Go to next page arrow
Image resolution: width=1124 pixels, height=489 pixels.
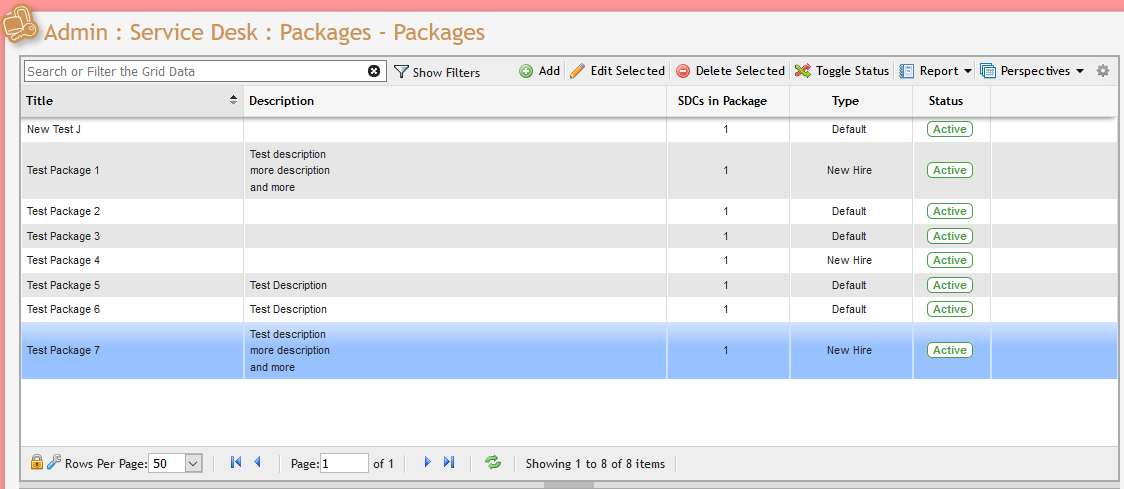[427, 462]
